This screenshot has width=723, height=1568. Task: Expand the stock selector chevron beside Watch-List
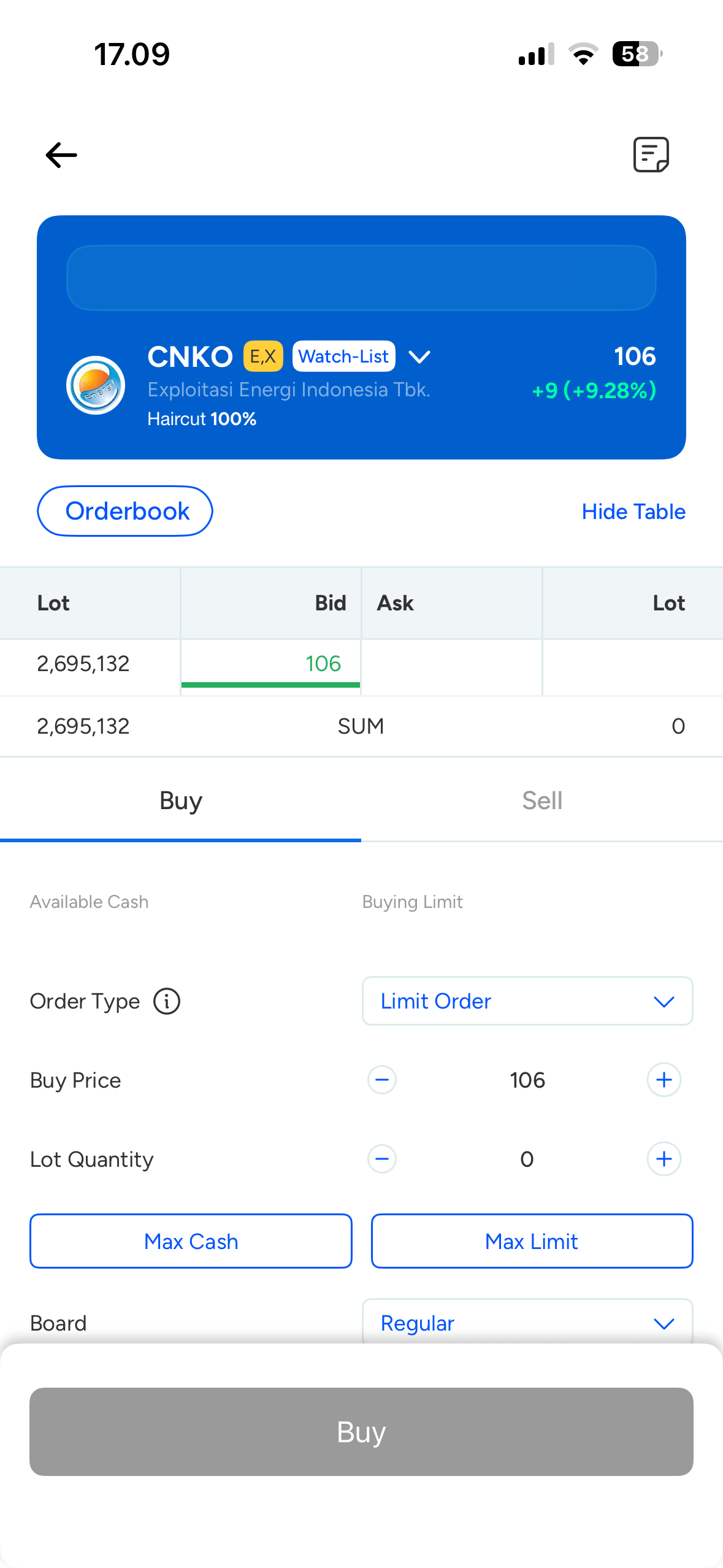tap(419, 356)
